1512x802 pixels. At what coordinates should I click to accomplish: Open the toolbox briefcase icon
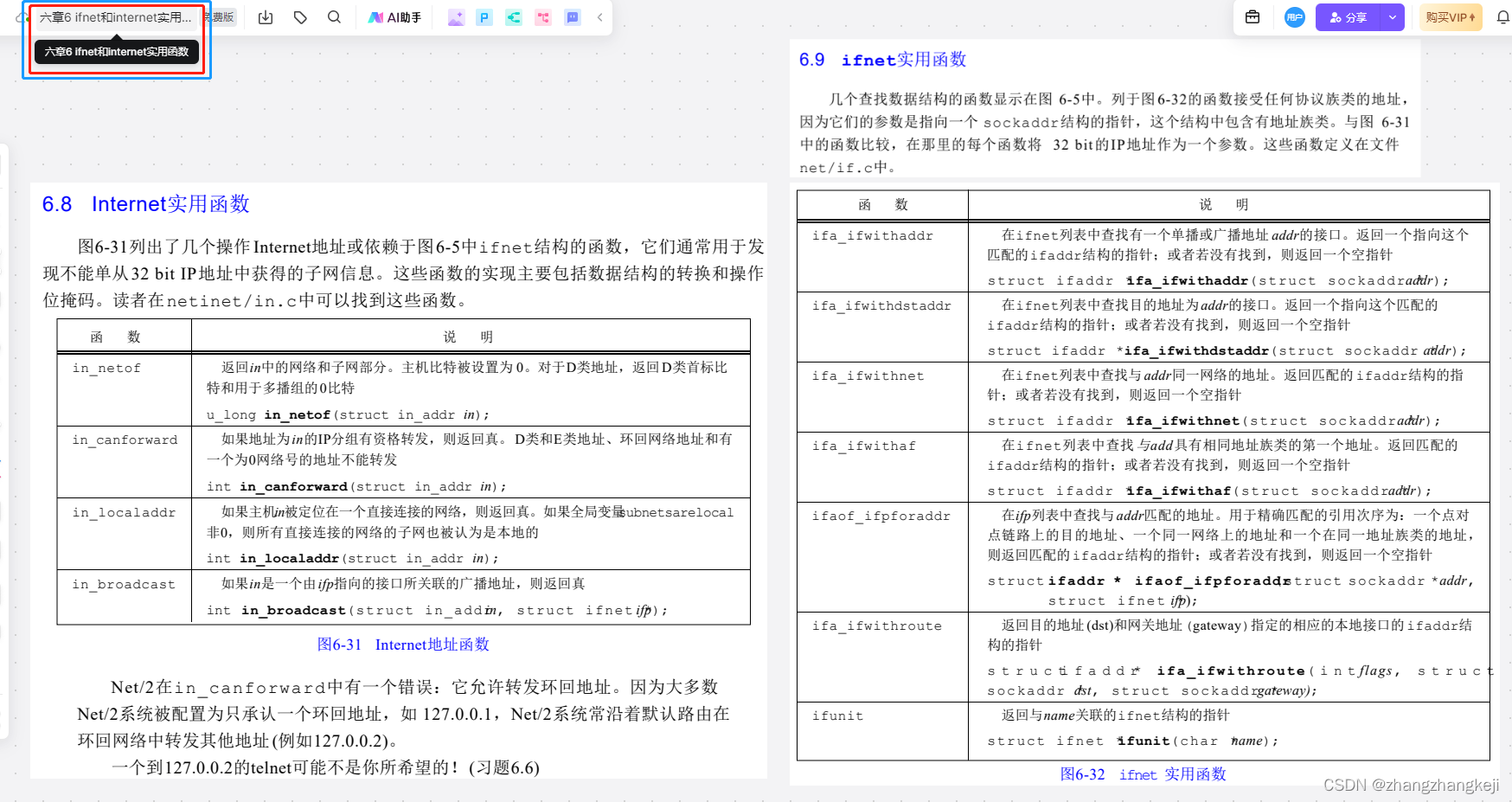tap(1253, 17)
